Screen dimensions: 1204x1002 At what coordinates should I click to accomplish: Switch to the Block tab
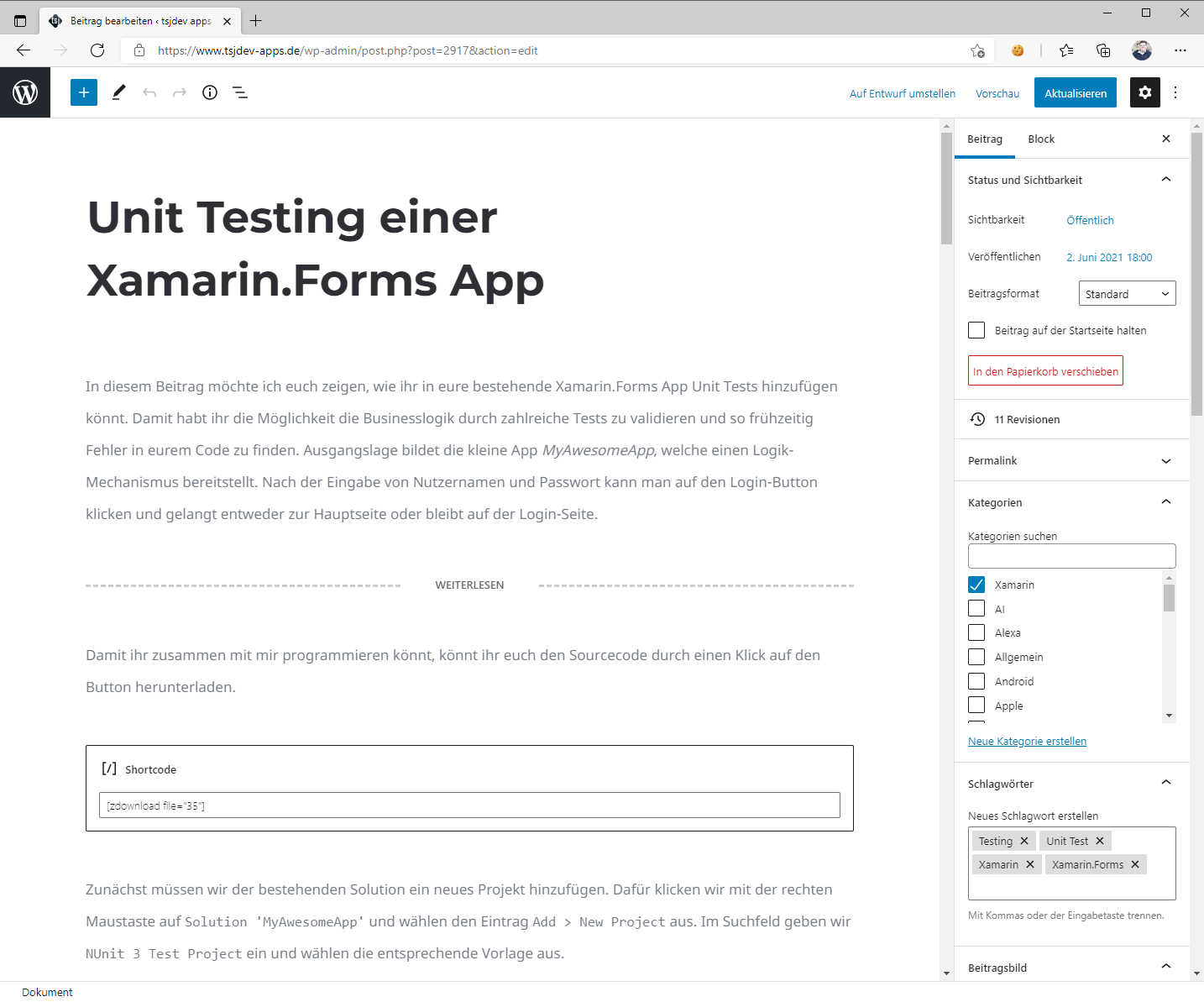(1041, 139)
